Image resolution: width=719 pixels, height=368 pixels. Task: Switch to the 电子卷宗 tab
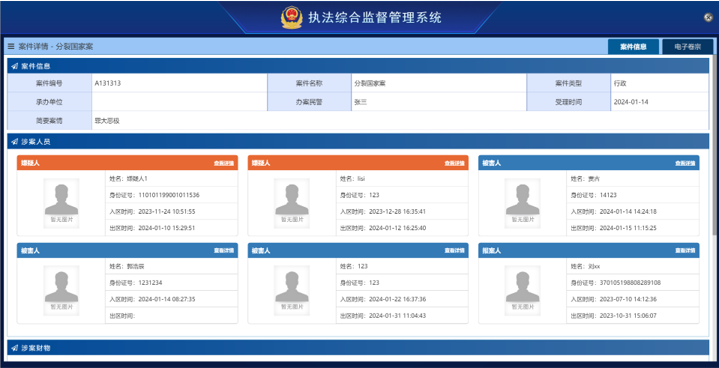(688, 47)
